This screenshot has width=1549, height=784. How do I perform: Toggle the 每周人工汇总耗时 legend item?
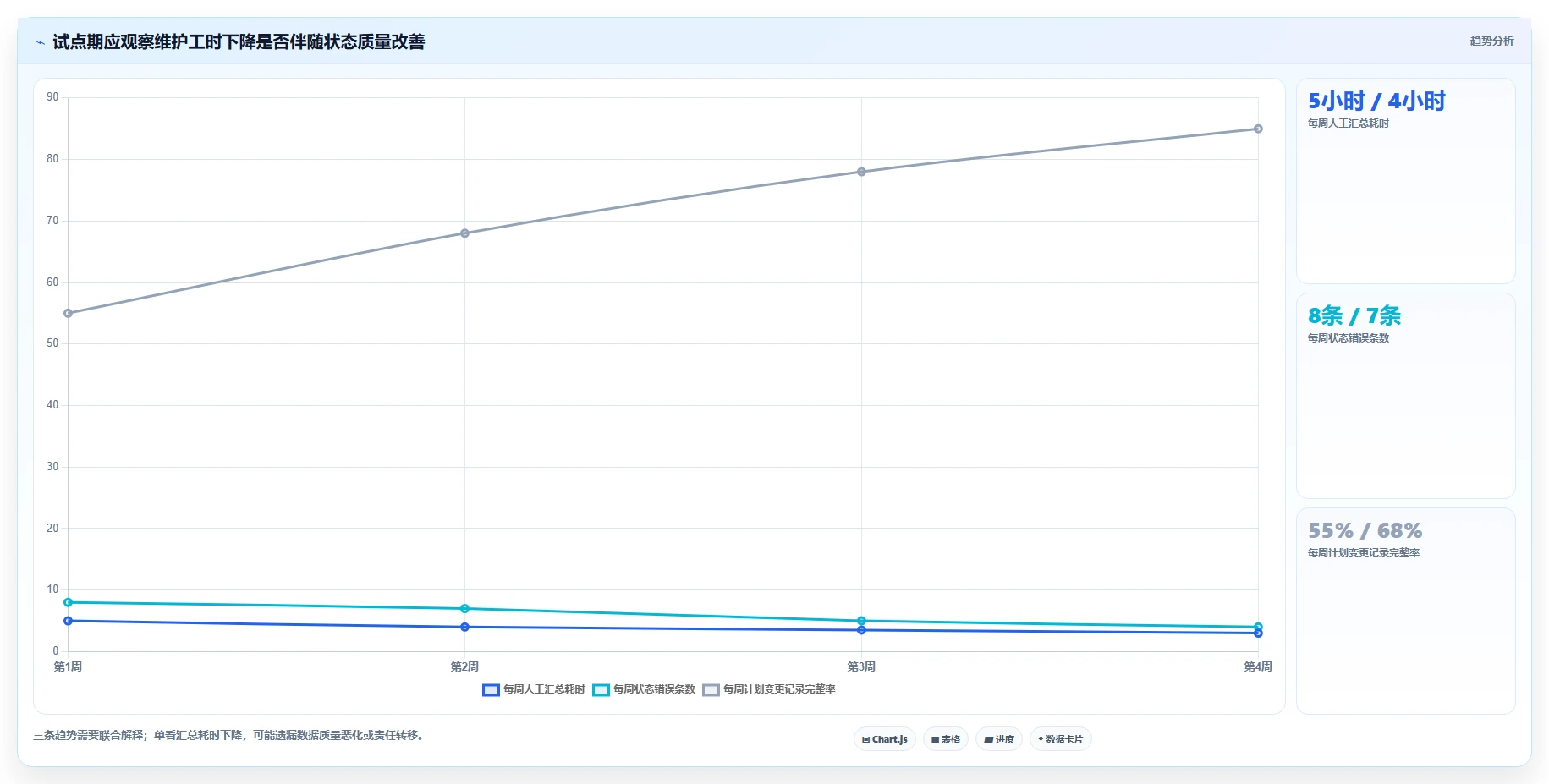[x=534, y=689]
